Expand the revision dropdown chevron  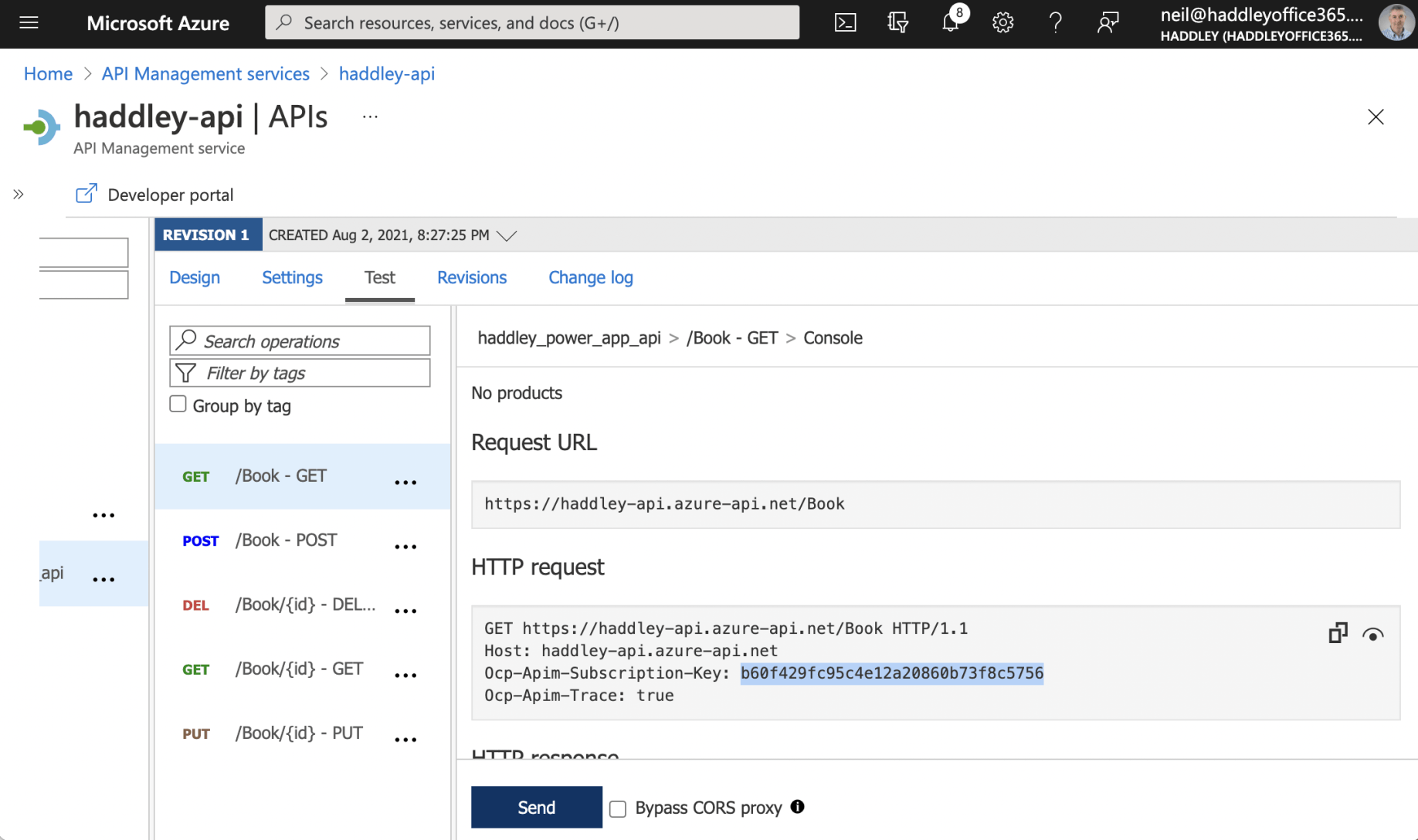tap(507, 235)
